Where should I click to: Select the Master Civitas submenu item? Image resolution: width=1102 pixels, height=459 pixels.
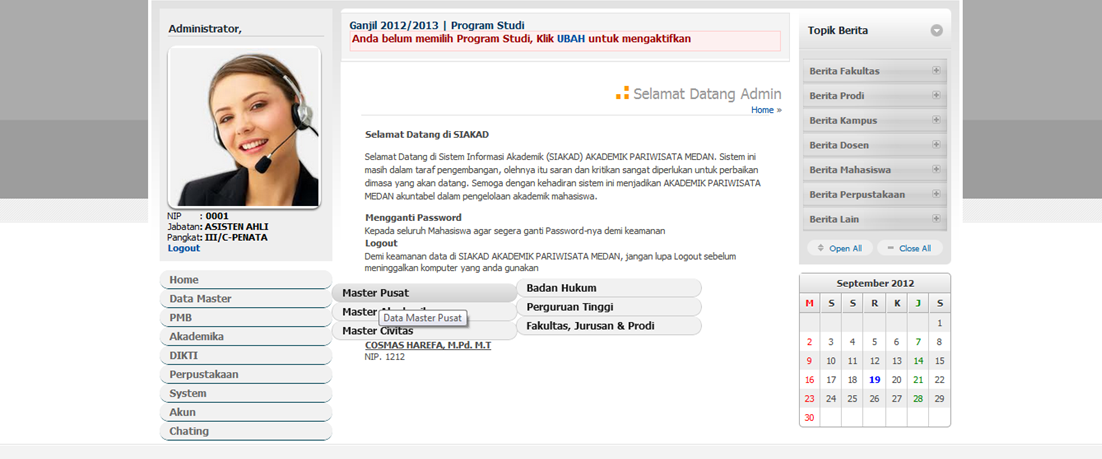[424, 331]
